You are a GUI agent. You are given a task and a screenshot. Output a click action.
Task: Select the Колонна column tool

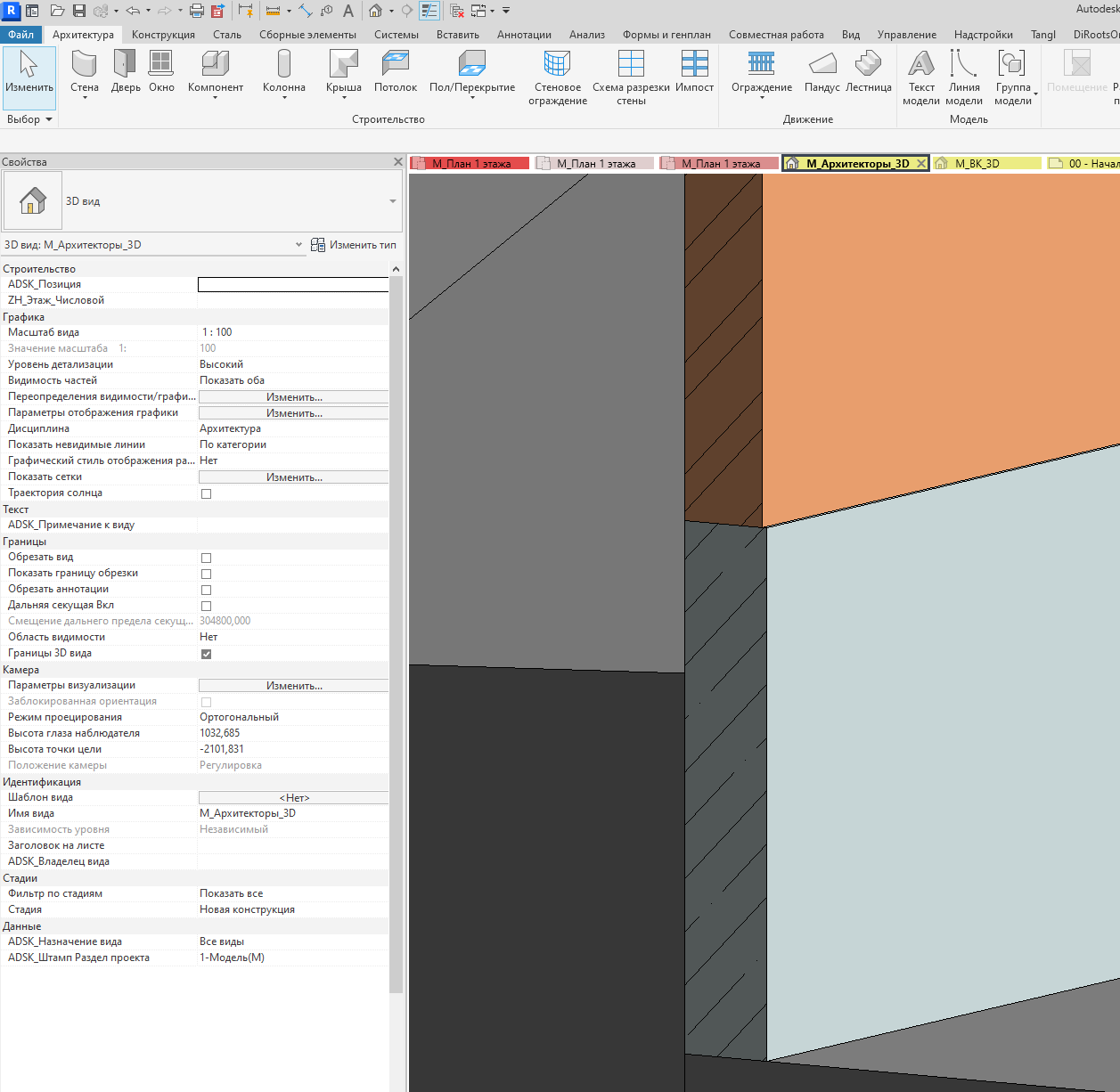pos(284,73)
